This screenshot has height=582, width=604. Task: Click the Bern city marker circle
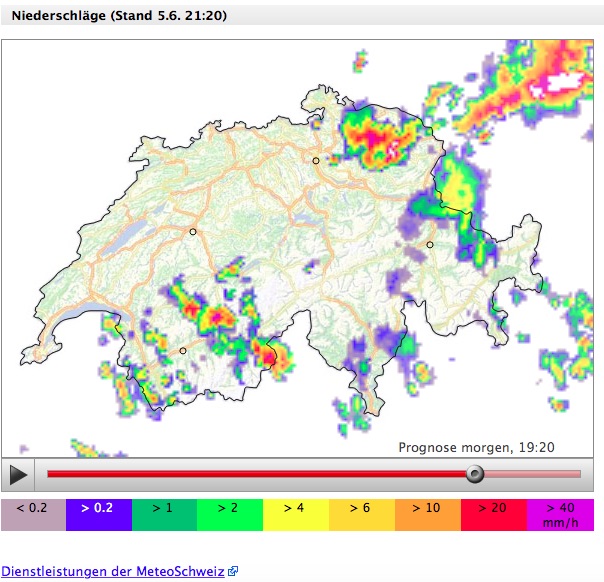point(194,231)
